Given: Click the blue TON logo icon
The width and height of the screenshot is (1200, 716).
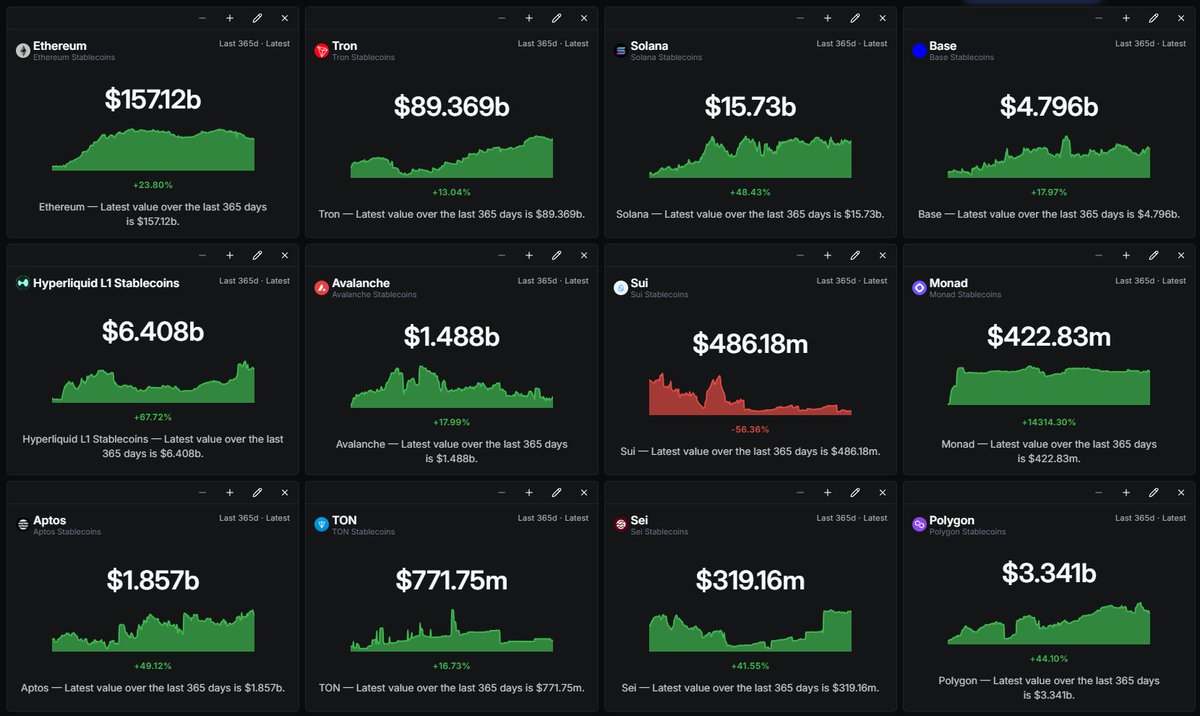Looking at the screenshot, I should pyautogui.click(x=322, y=525).
